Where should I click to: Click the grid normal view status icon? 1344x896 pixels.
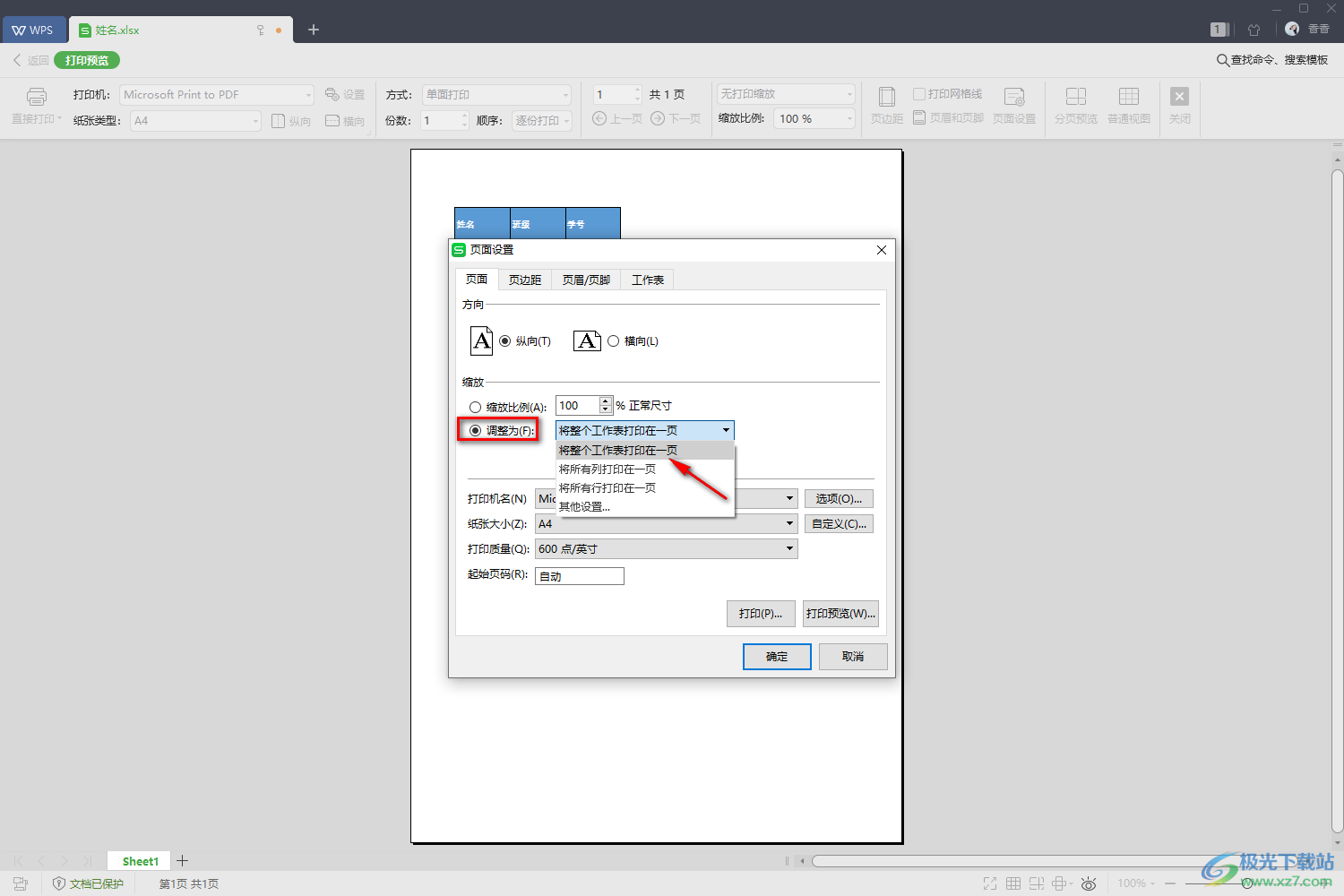[x=1013, y=883]
